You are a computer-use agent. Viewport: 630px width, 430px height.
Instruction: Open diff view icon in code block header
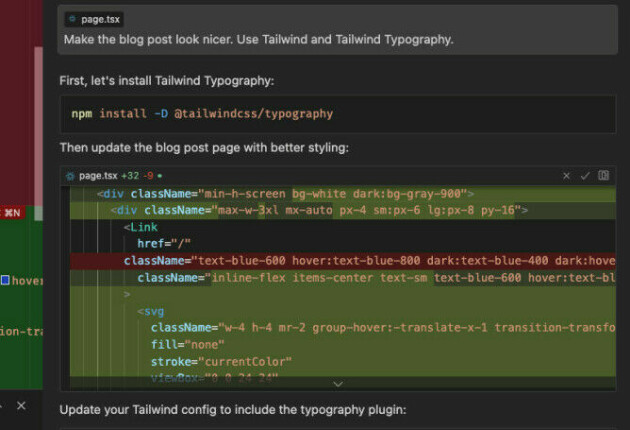[603, 175]
